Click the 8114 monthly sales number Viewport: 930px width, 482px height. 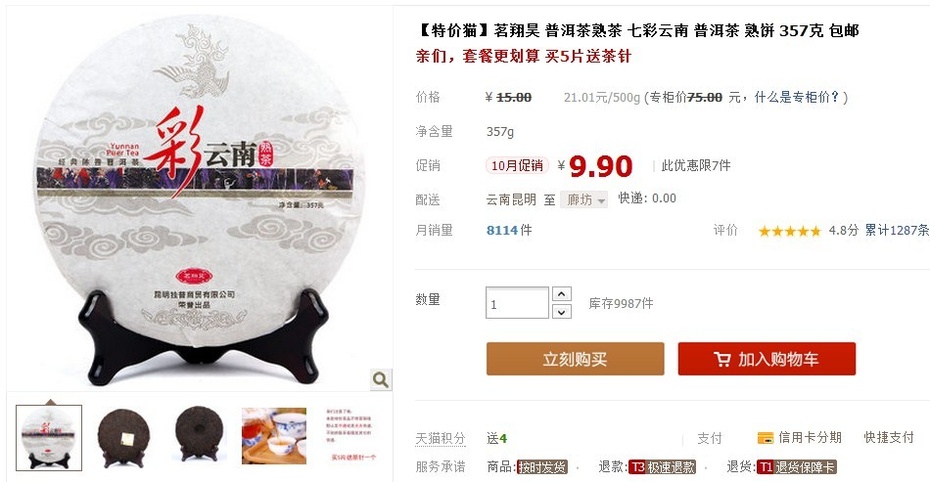pyautogui.click(x=502, y=230)
